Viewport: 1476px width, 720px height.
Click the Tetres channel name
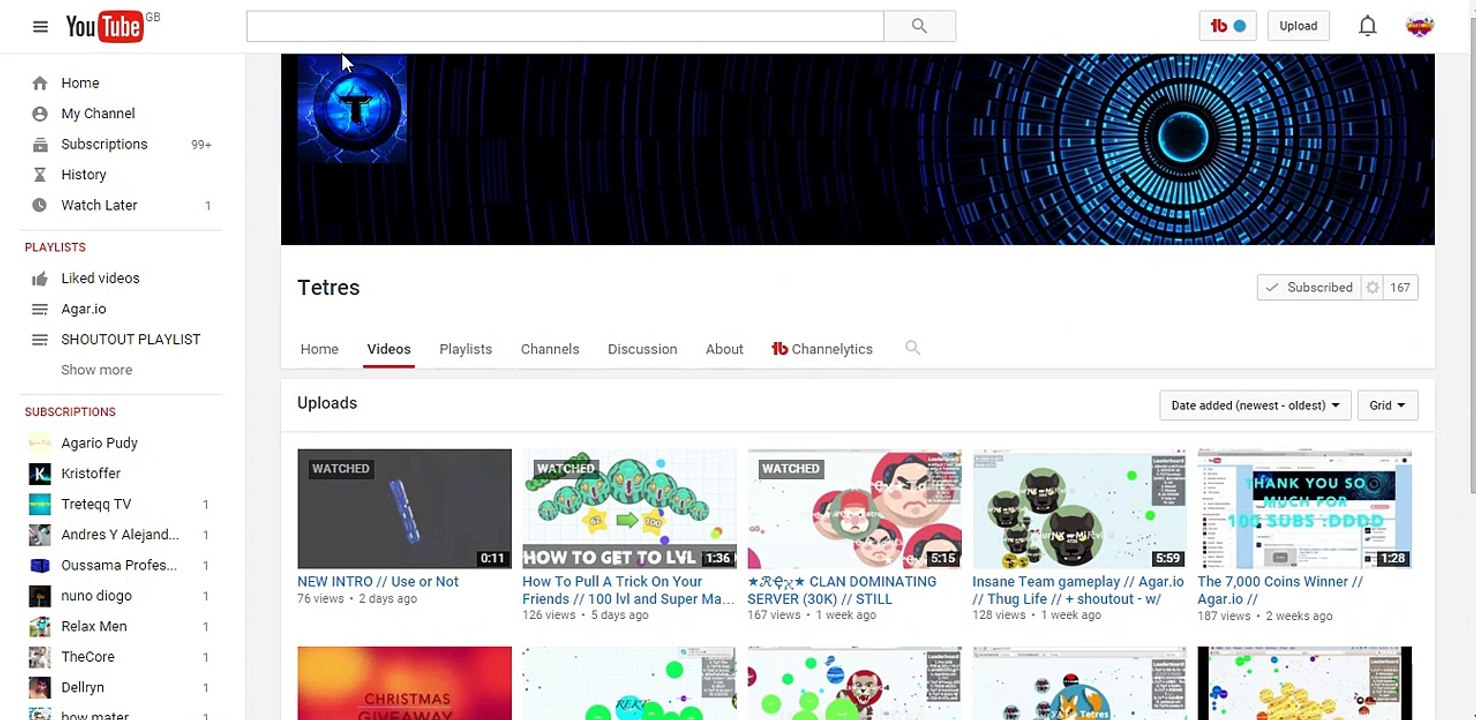click(x=328, y=288)
